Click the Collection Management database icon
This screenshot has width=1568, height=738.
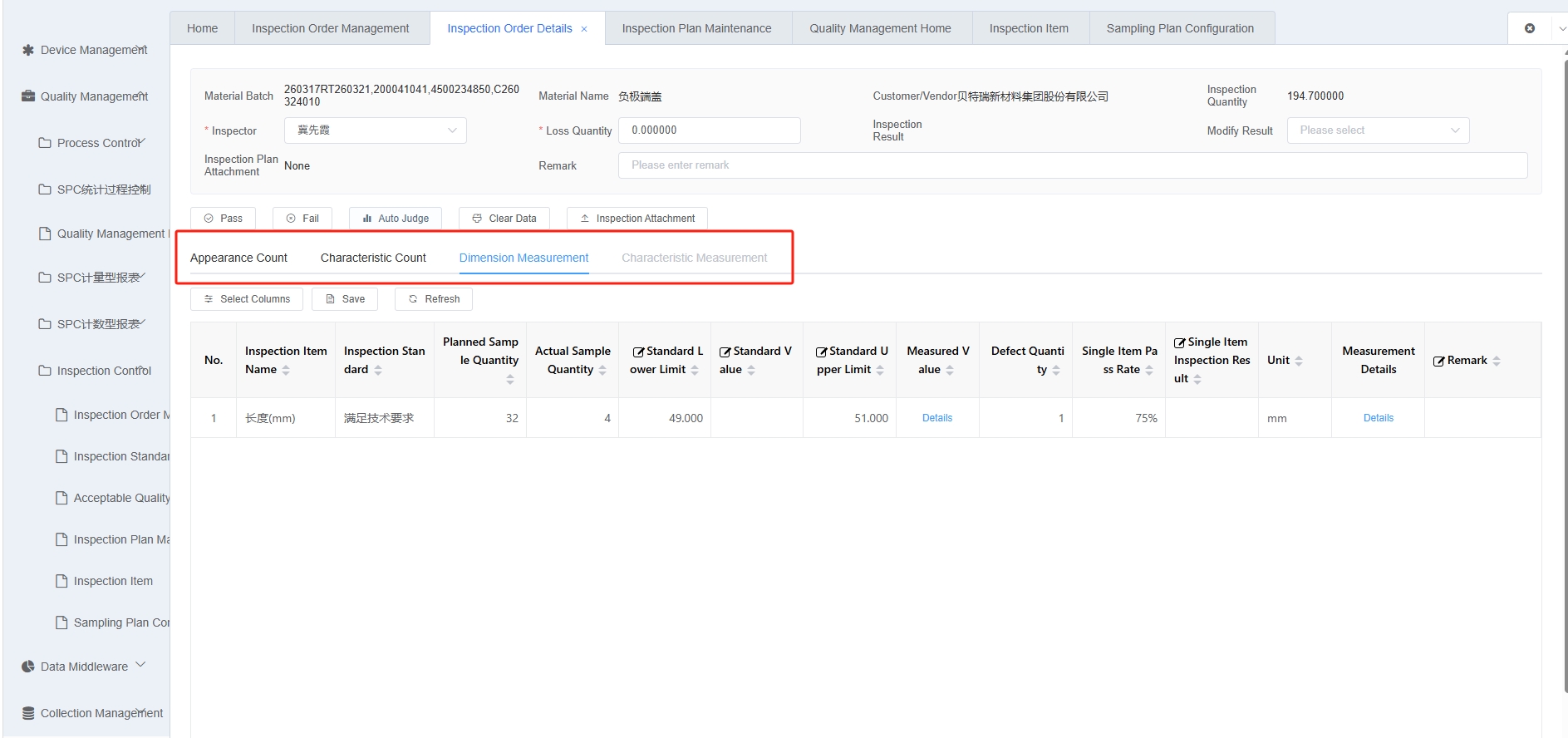[x=28, y=713]
